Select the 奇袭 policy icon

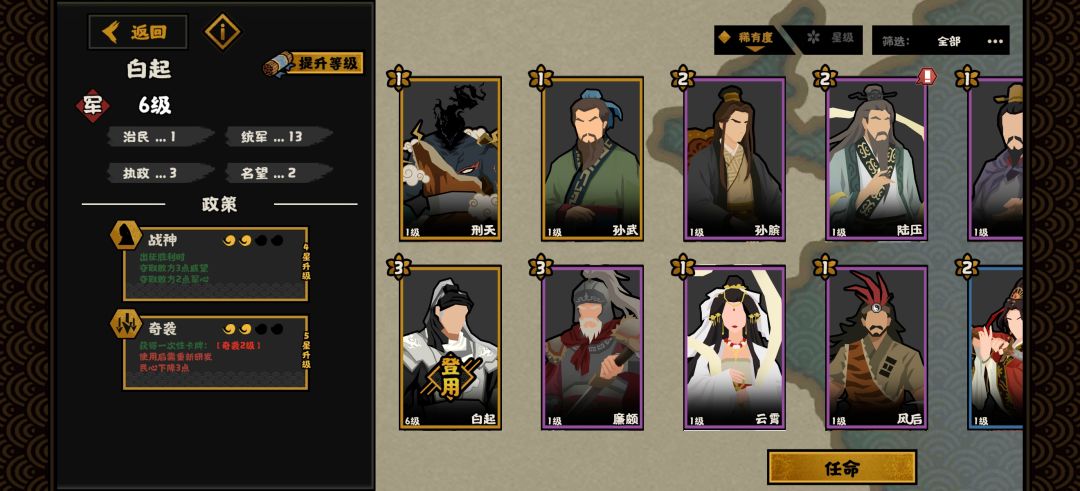click(x=126, y=324)
